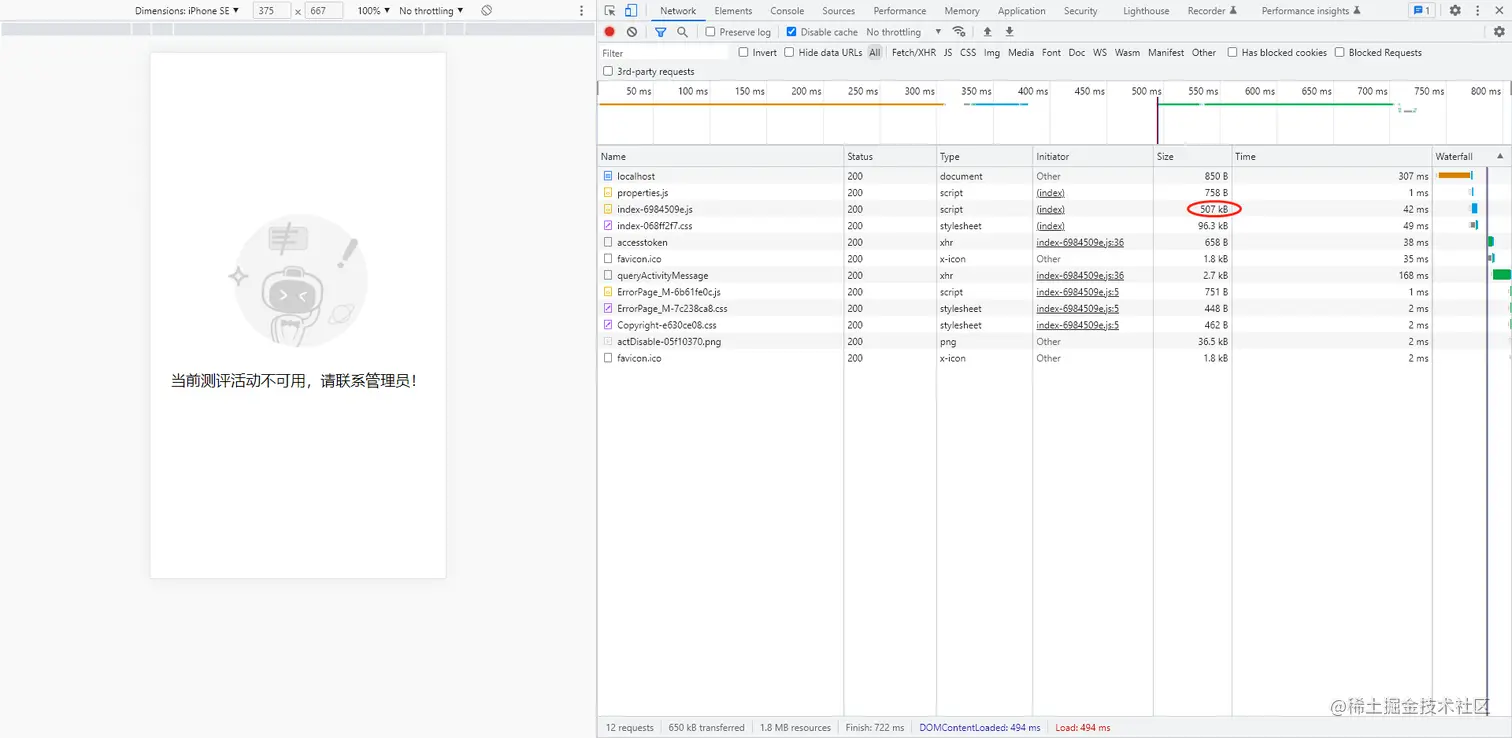Open Network panel No throttling dropdown
This screenshot has height=738, width=1512.
click(904, 32)
